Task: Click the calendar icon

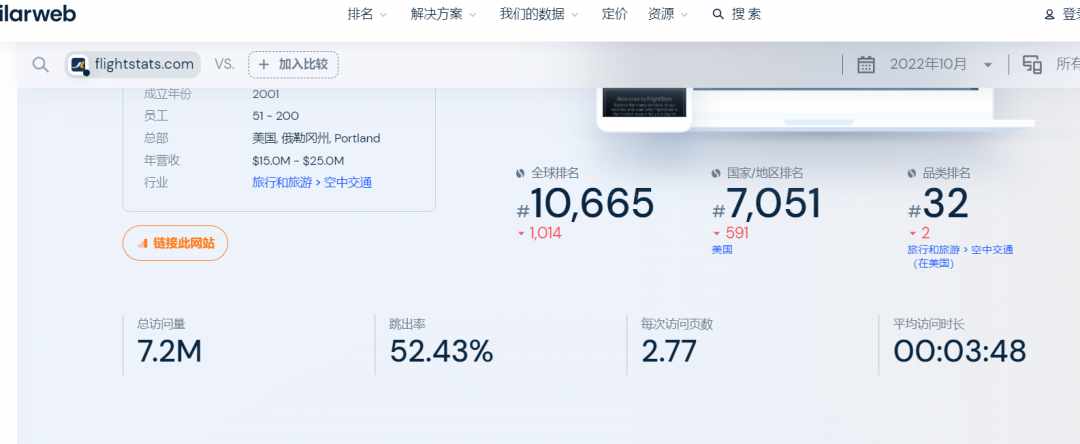Action: pos(866,65)
